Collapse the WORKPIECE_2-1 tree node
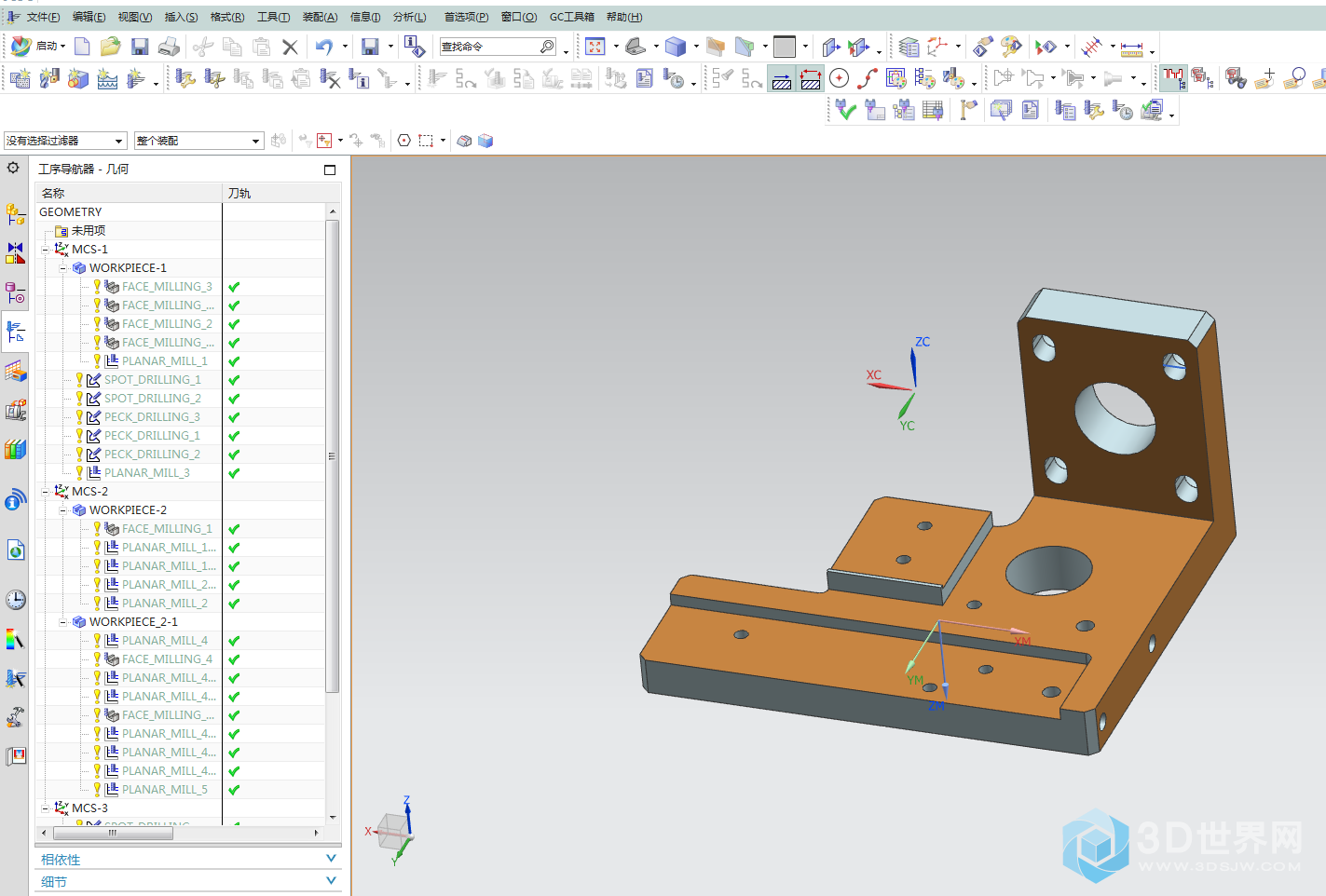 pos(63,622)
